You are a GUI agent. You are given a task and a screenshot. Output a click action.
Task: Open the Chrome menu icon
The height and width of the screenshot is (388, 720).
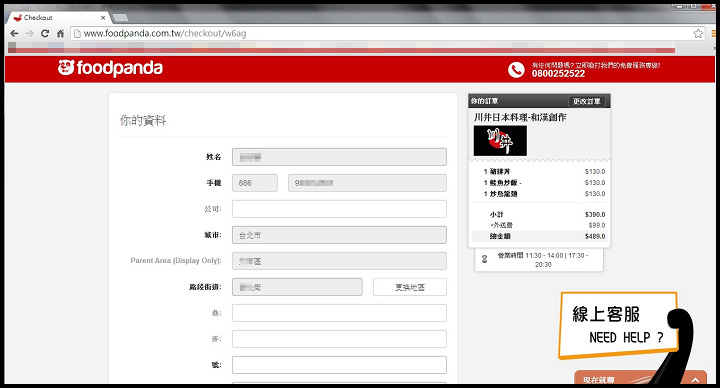tap(713, 34)
